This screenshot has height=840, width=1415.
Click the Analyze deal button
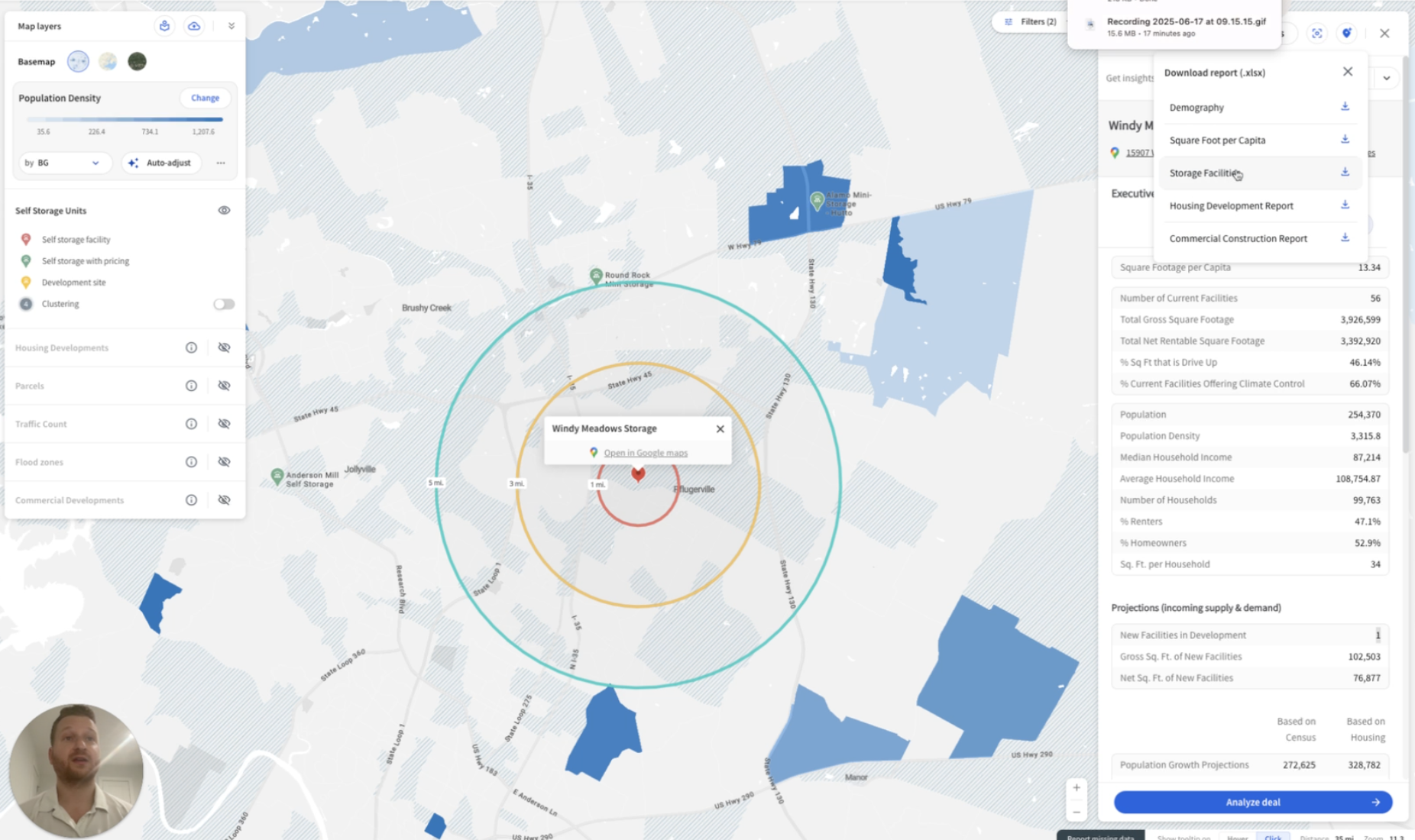[x=1252, y=802]
